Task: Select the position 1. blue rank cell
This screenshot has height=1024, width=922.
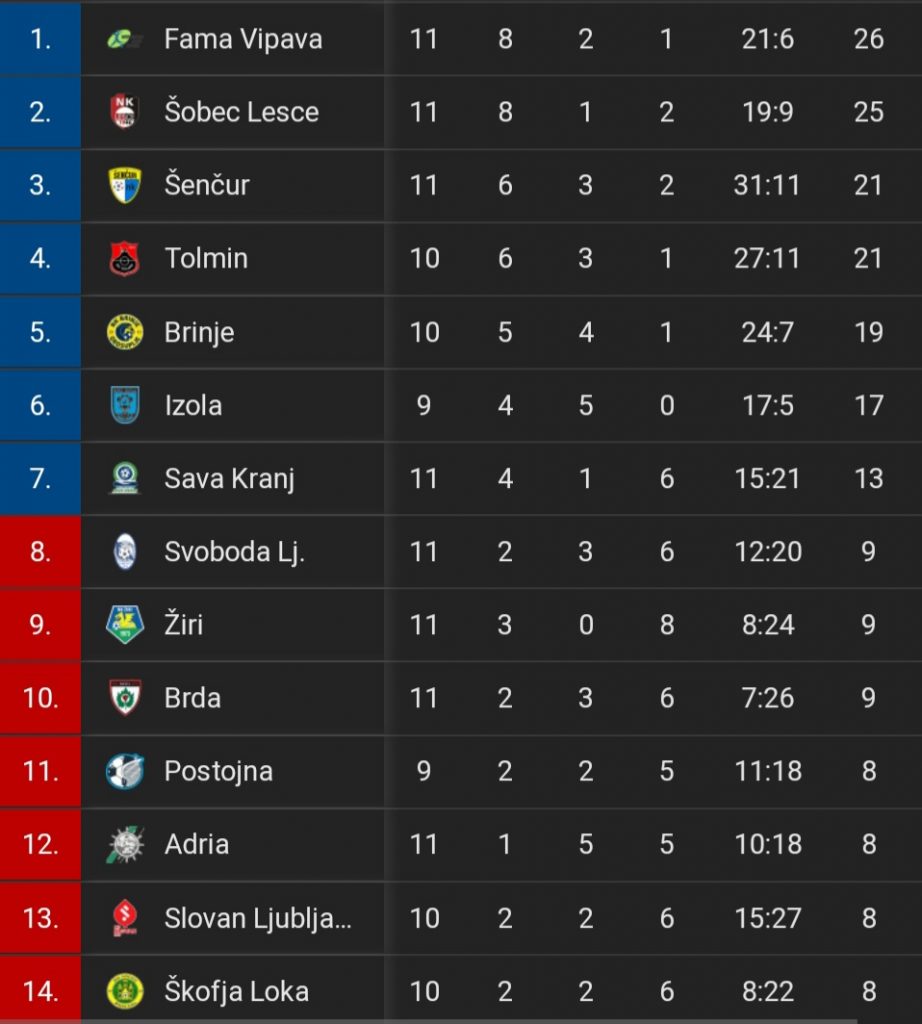Action: click(x=40, y=39)
